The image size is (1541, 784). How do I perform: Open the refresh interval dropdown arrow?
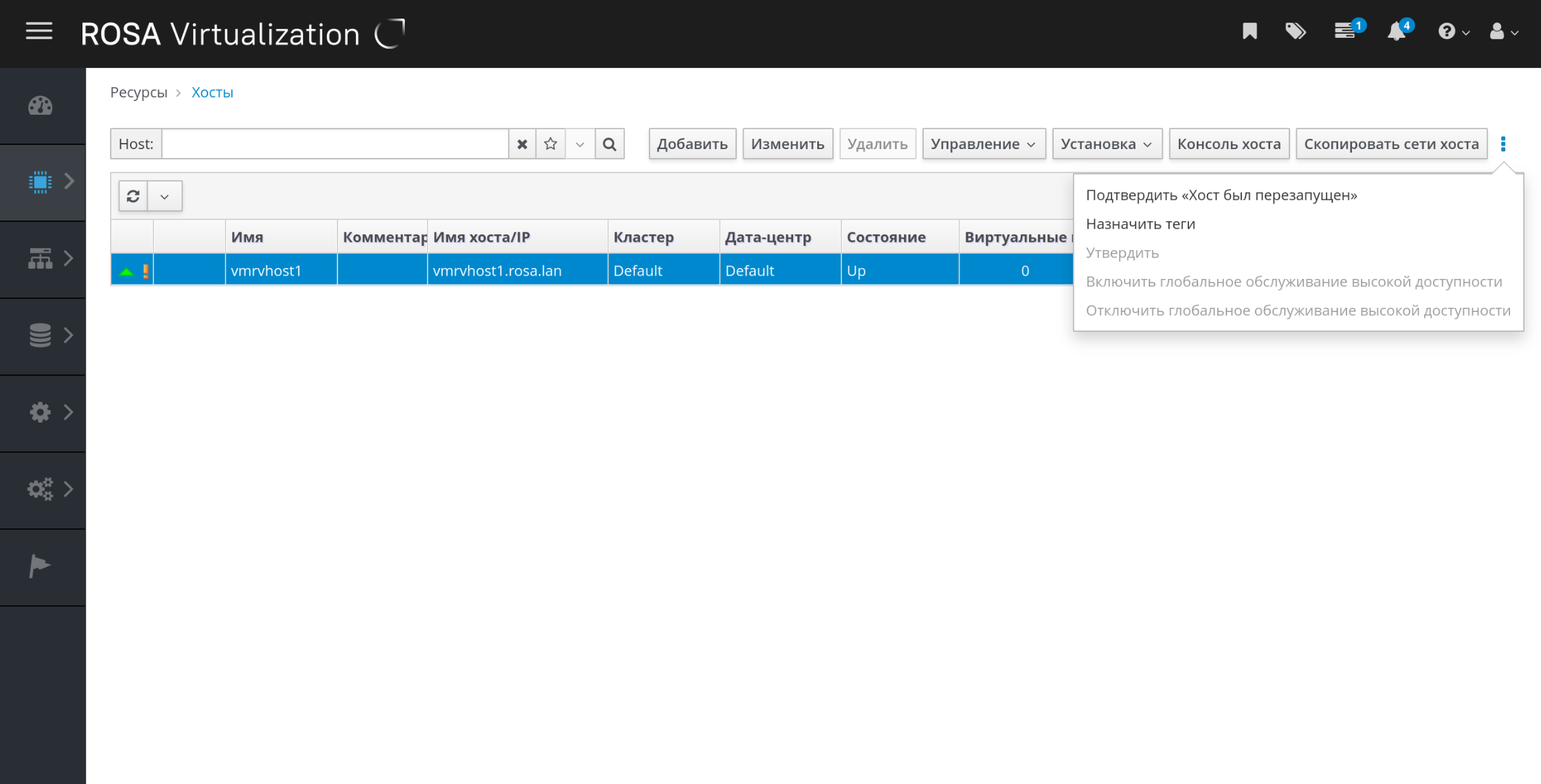(165, 197)
